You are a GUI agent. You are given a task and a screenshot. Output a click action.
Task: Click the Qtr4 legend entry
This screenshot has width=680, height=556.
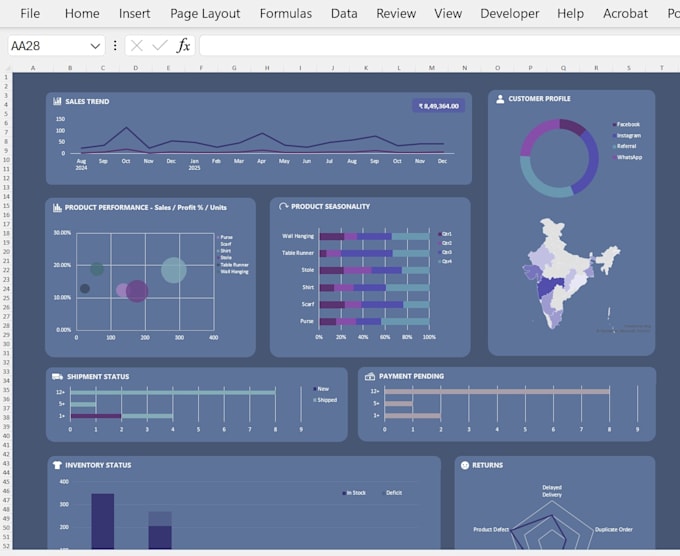pos(445,262)
